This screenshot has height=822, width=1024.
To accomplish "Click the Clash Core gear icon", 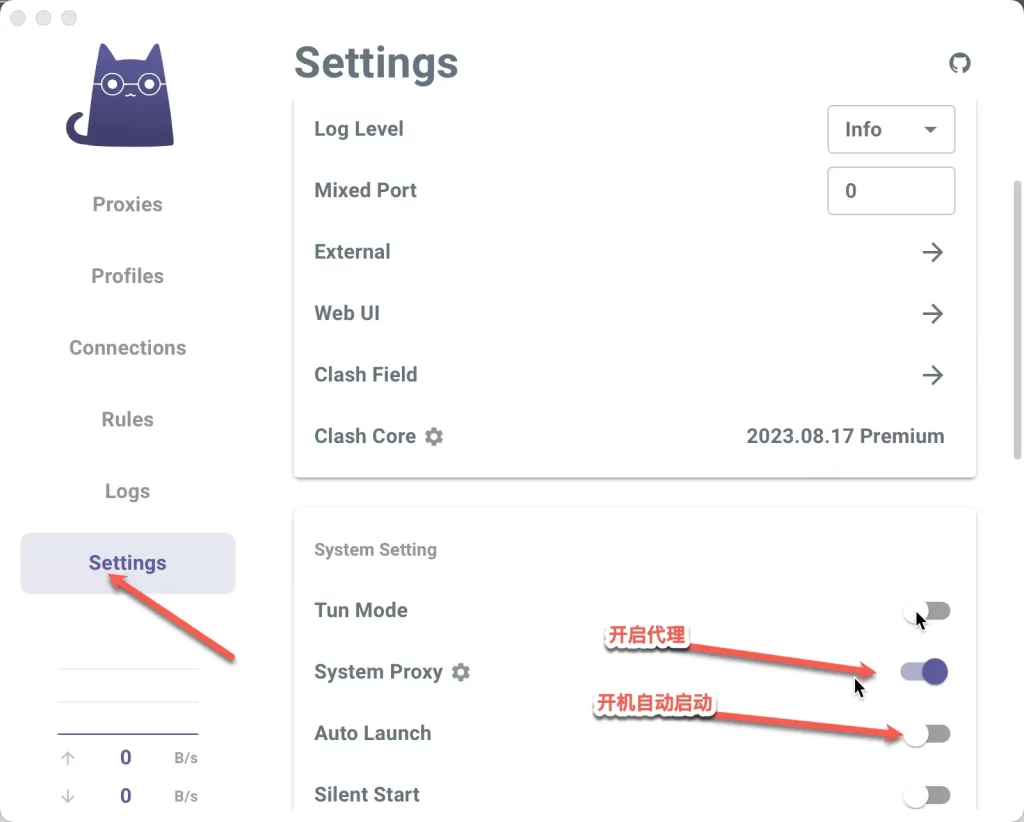I will [x=434, y=436].
